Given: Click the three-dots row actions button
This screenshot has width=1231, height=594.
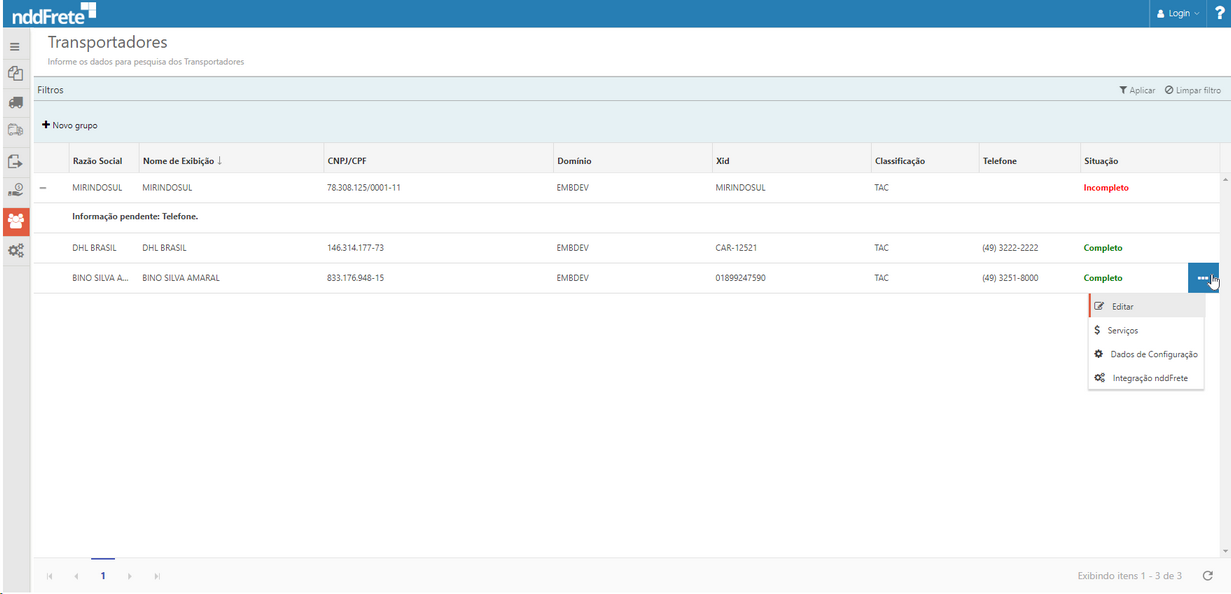Looking at the screenshot, I should coord(1202,278).
